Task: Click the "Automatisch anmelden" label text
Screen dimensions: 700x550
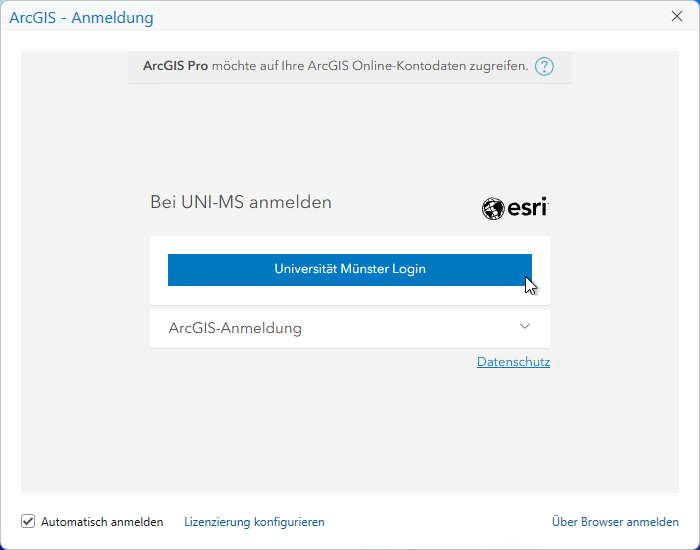Action: pos(101,522)
